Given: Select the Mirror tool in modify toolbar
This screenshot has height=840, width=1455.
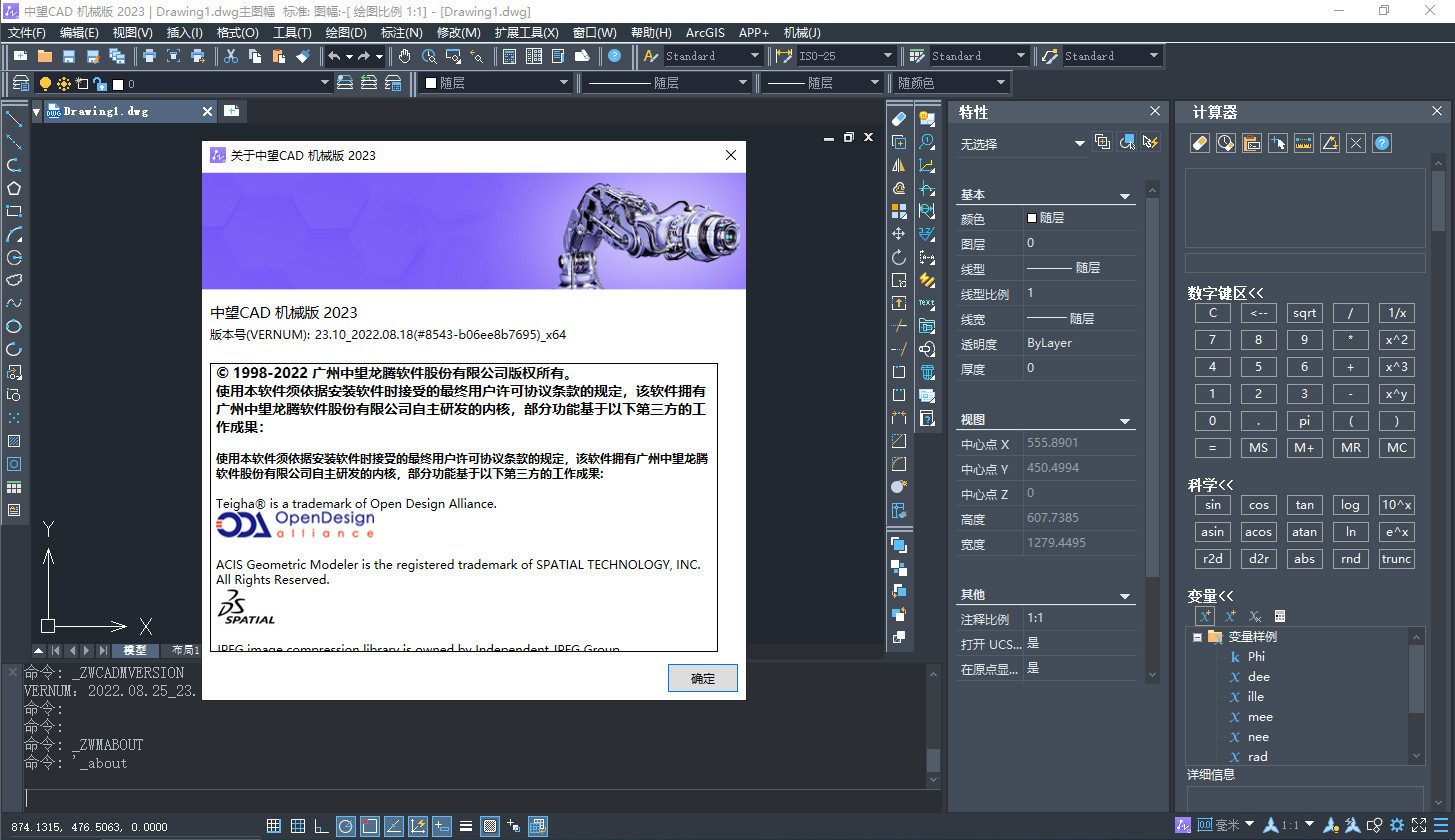Looking at the screenshot, I should coord(898,165).
